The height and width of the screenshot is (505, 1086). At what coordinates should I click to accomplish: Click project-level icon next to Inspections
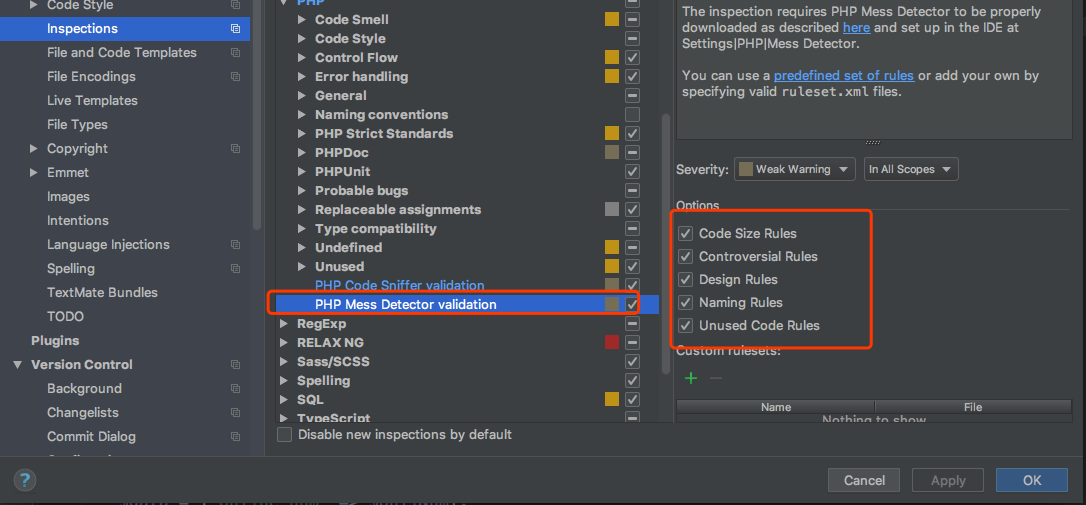[235, 28]
